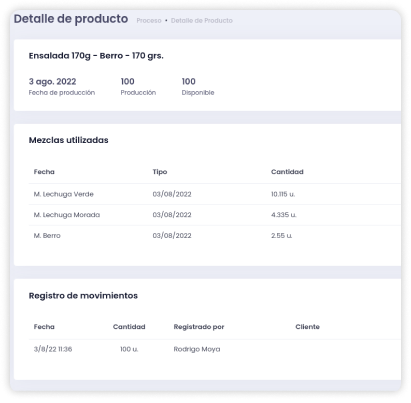411x403 pixels.
Task: Select the Disponible value 100
Action: (x=188, y=82)
